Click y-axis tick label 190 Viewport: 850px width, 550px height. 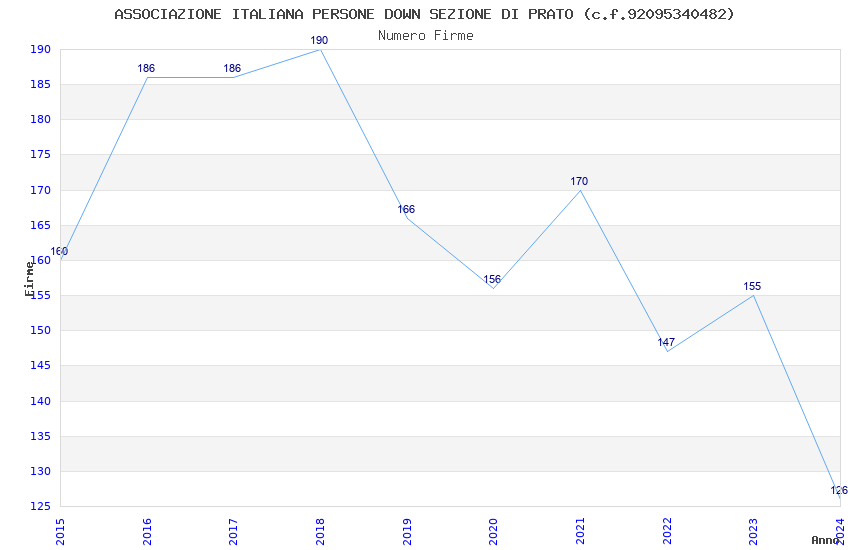click(40, 49)
